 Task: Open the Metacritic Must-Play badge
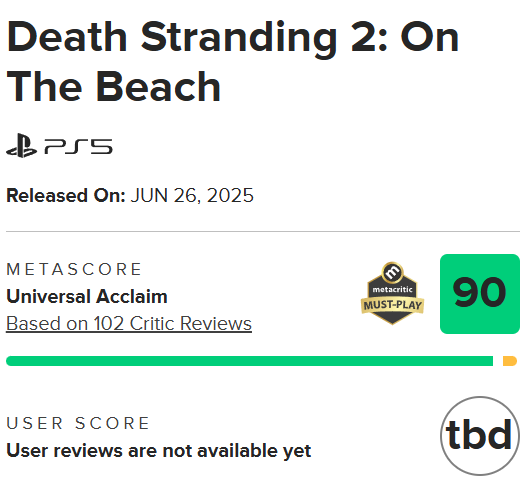click(392, 293)
